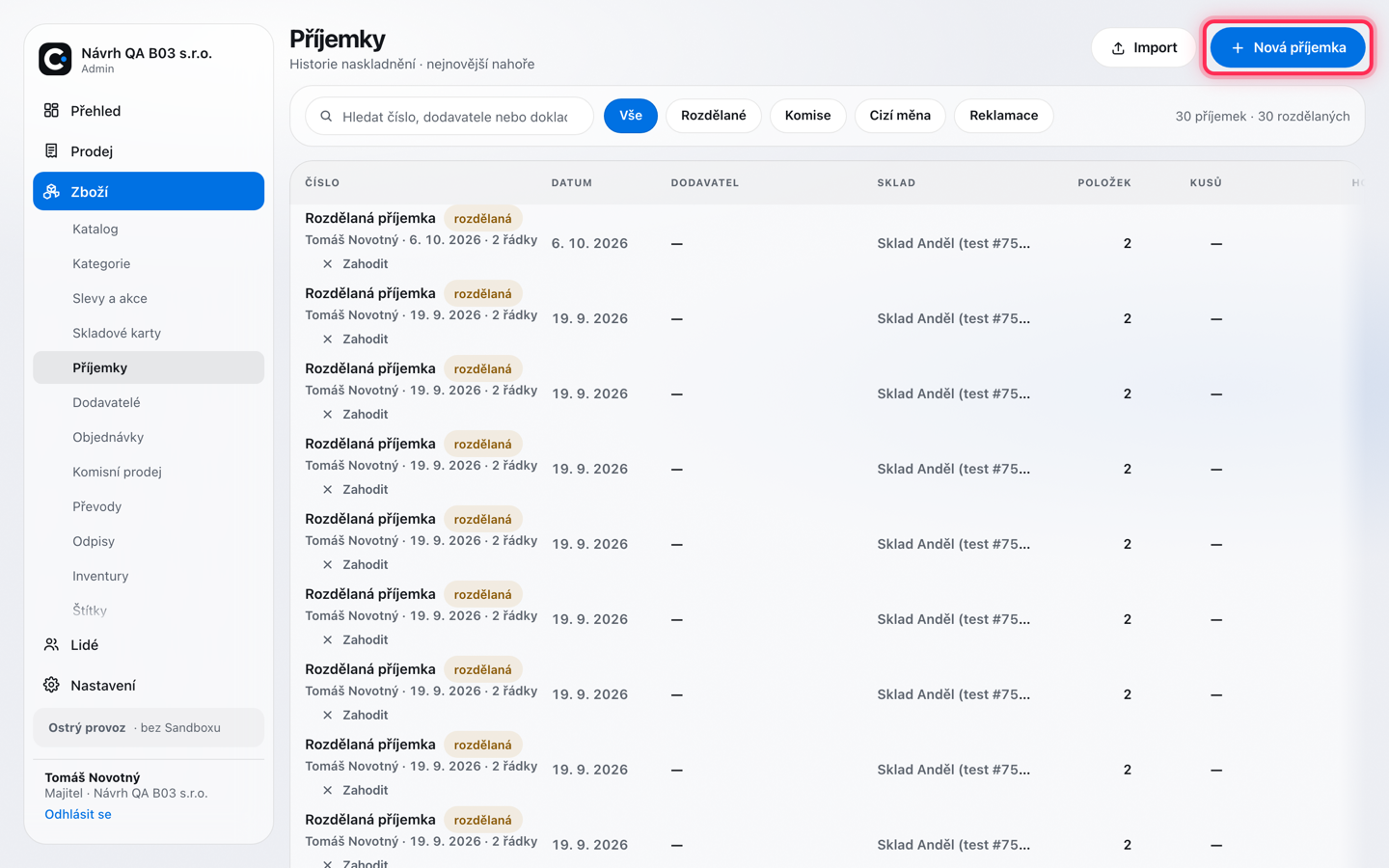Screen dimensions: 1389x868
Task: Open Převody page
Action: pyautogui.click(x=149, y=506)
